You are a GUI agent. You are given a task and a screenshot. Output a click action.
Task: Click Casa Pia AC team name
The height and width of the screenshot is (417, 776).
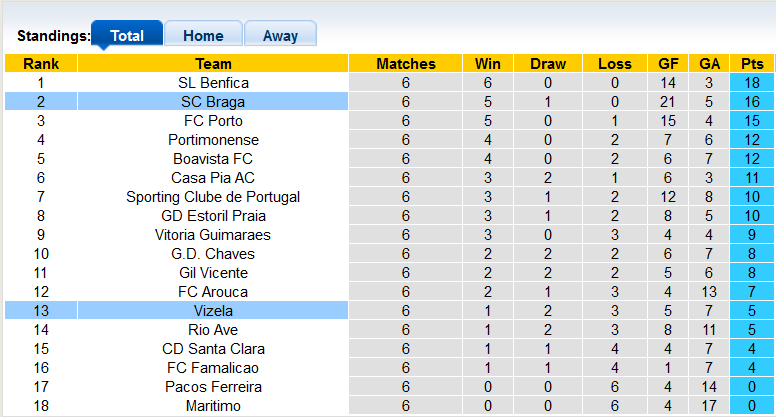click(x=213, y=178)
